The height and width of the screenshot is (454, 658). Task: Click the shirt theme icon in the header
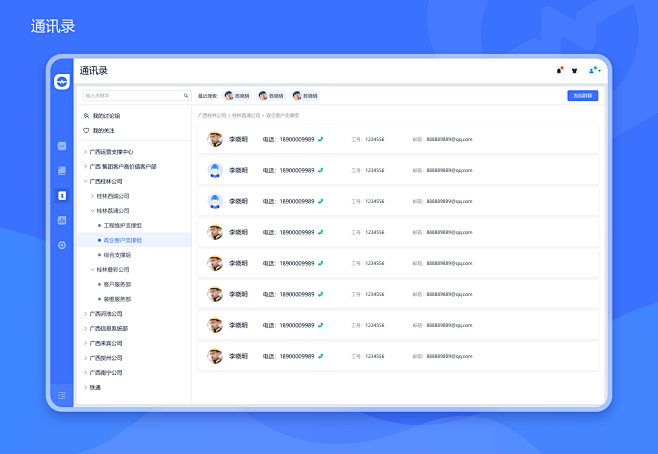574,70
